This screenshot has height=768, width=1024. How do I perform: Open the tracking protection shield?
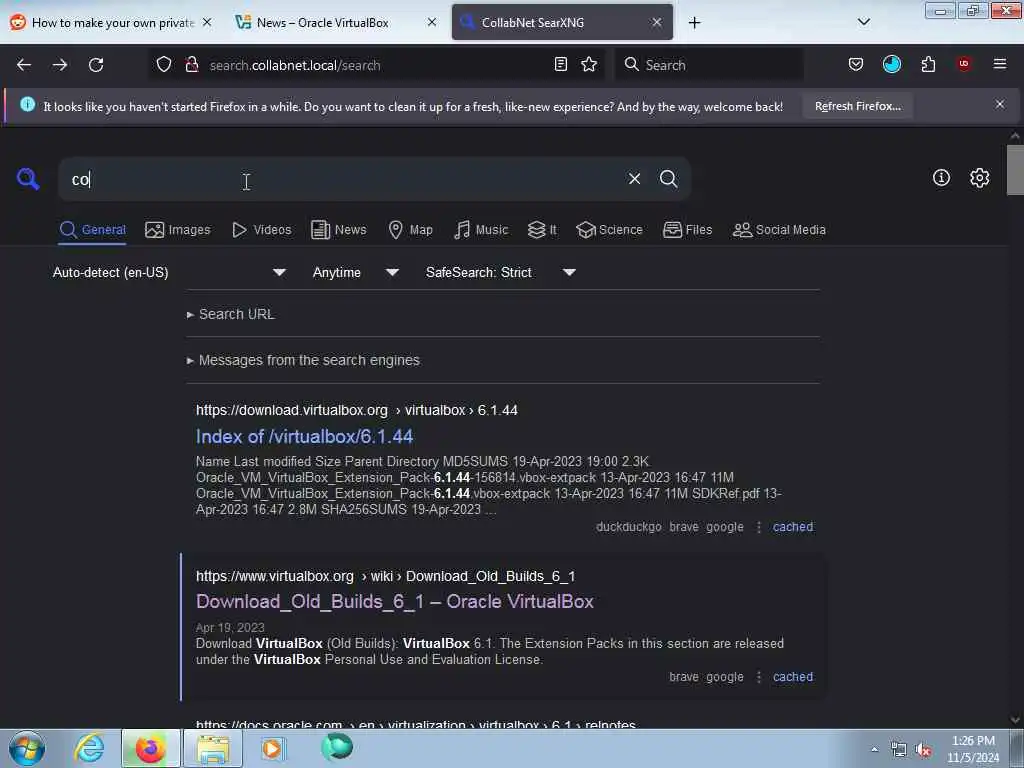pos(164,65)
